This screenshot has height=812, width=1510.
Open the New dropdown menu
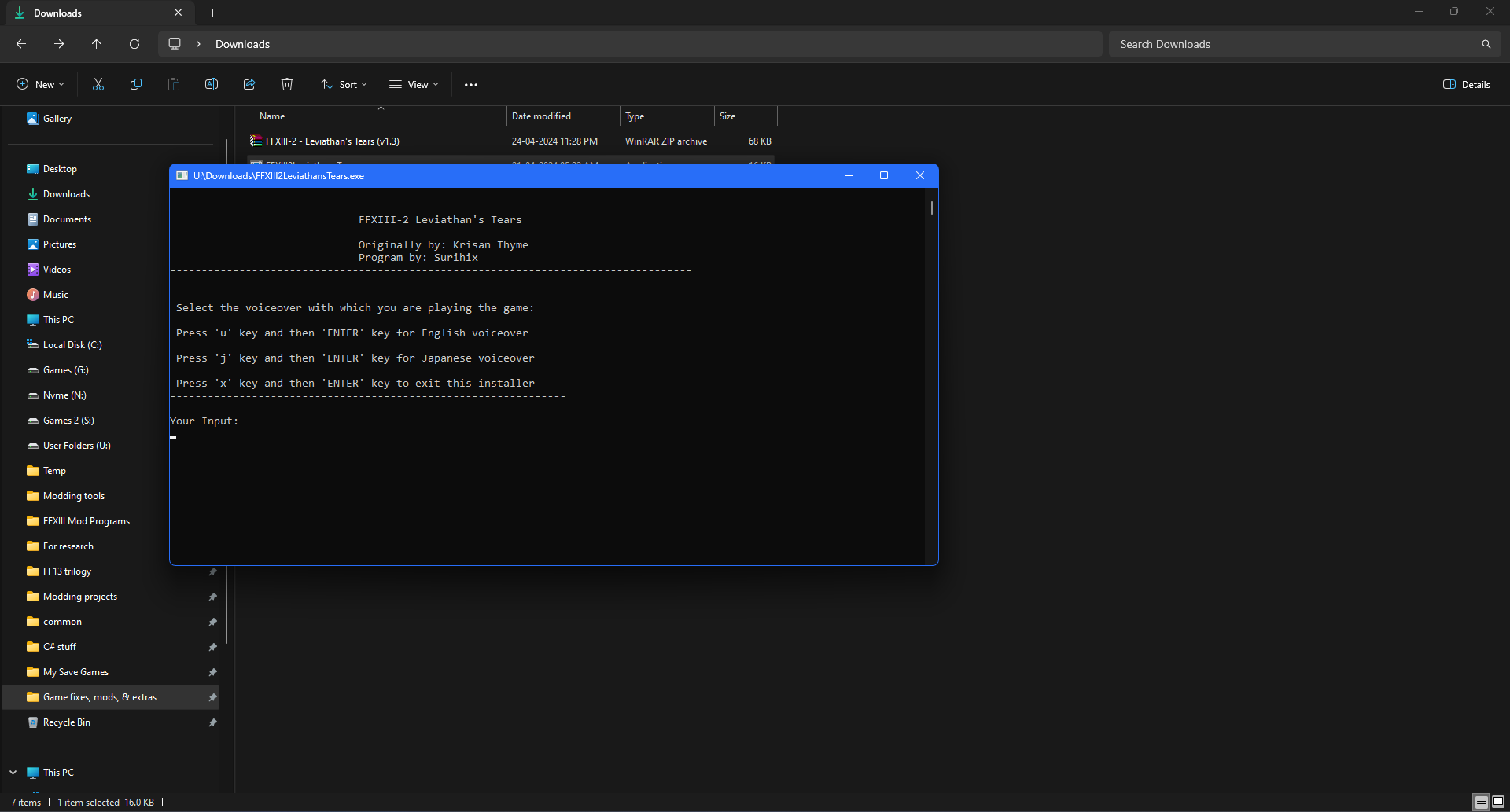pos(40,84)
